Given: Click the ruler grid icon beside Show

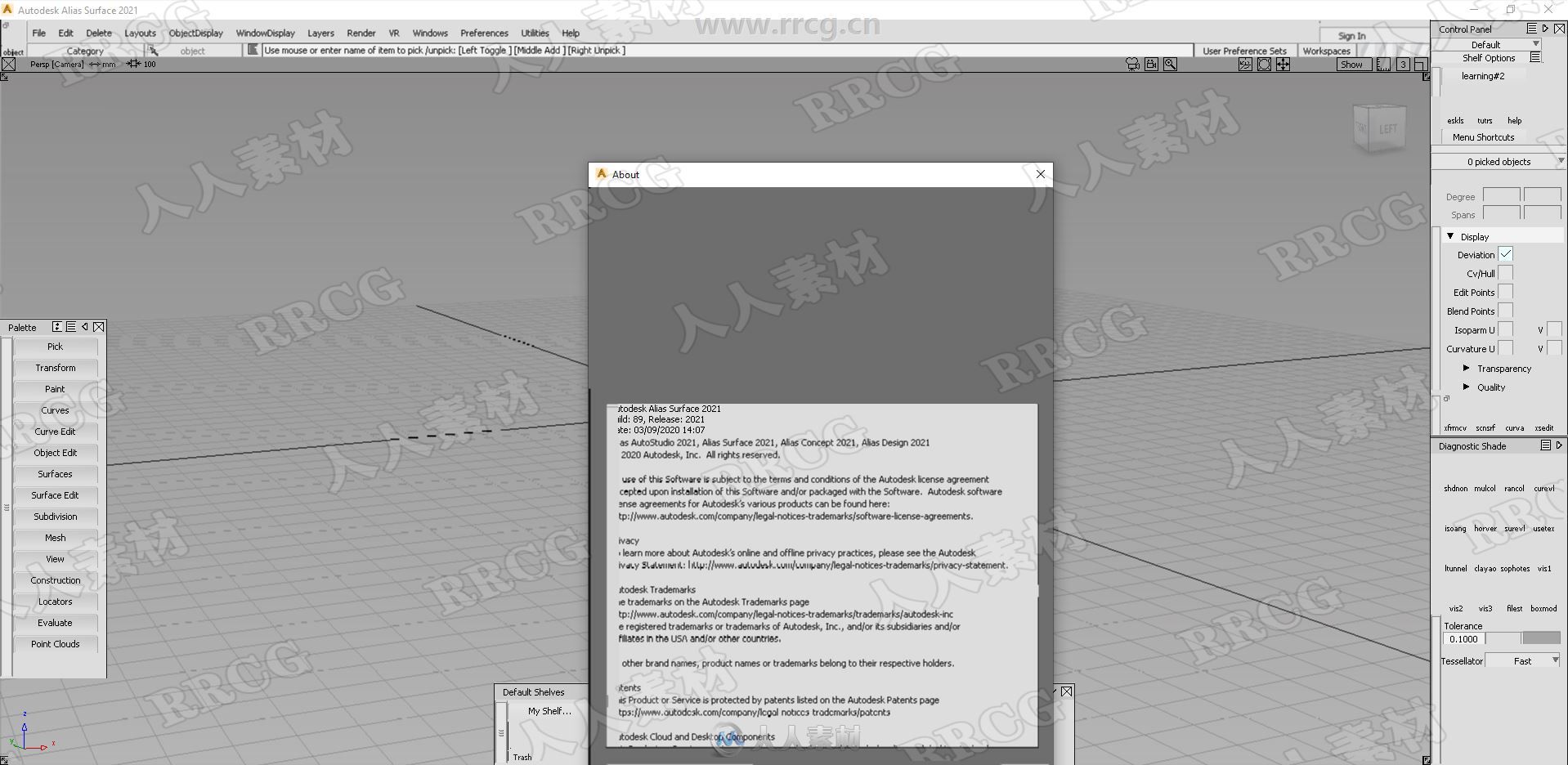Looking at the screenshot, I should (x=1383, y=65).
